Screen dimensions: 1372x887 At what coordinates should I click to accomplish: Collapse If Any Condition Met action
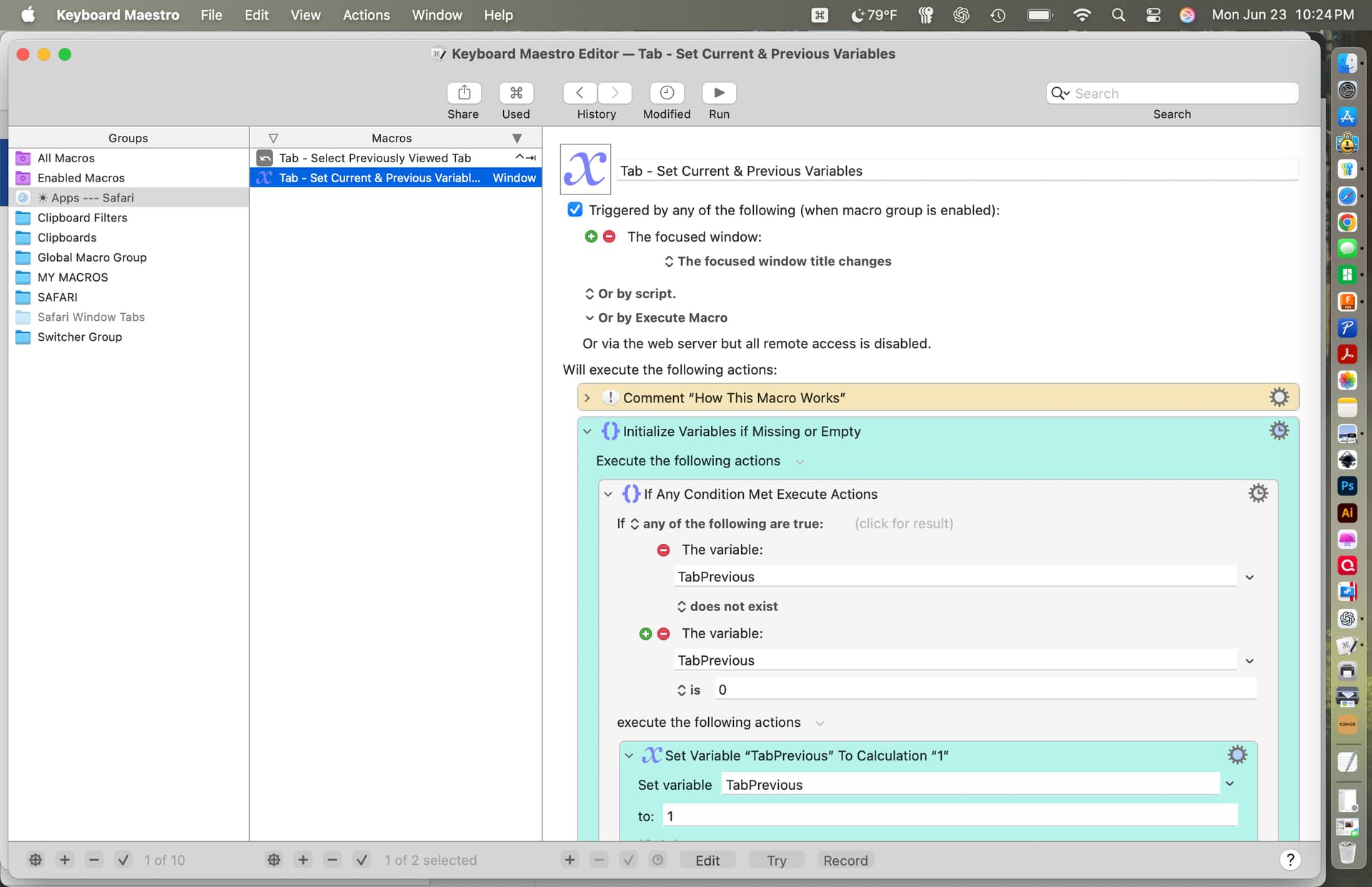608,494
